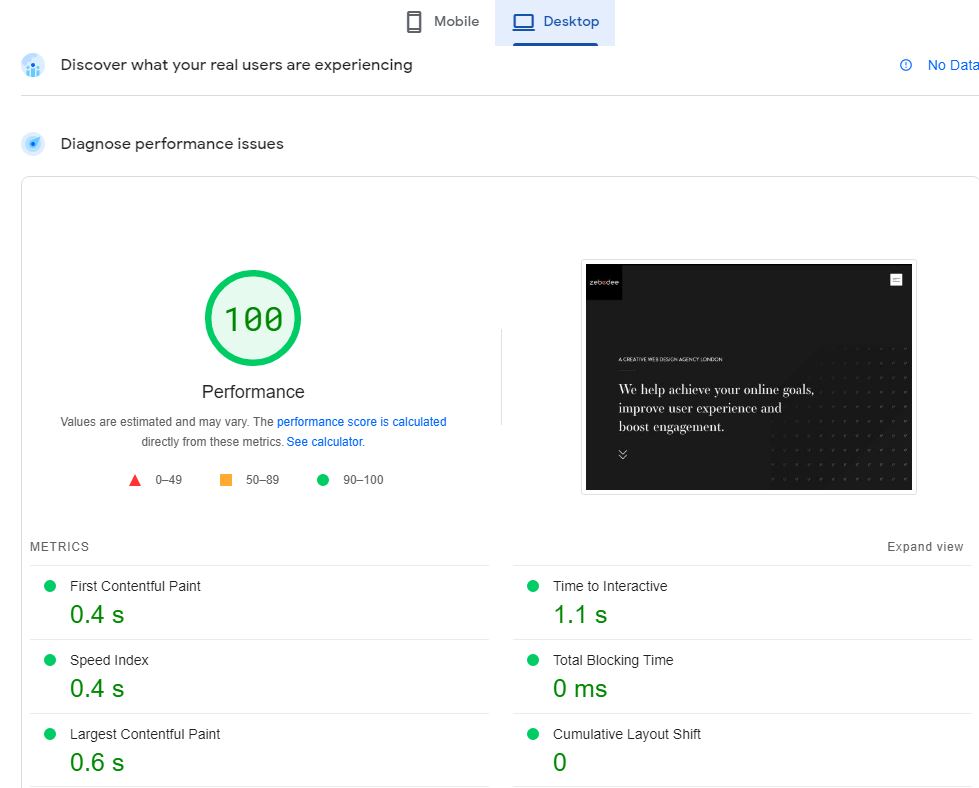Viewport: 979px width, 788px height.
Task: Click the red triangle 0–49 legend icon
Action: pos(135,480)
